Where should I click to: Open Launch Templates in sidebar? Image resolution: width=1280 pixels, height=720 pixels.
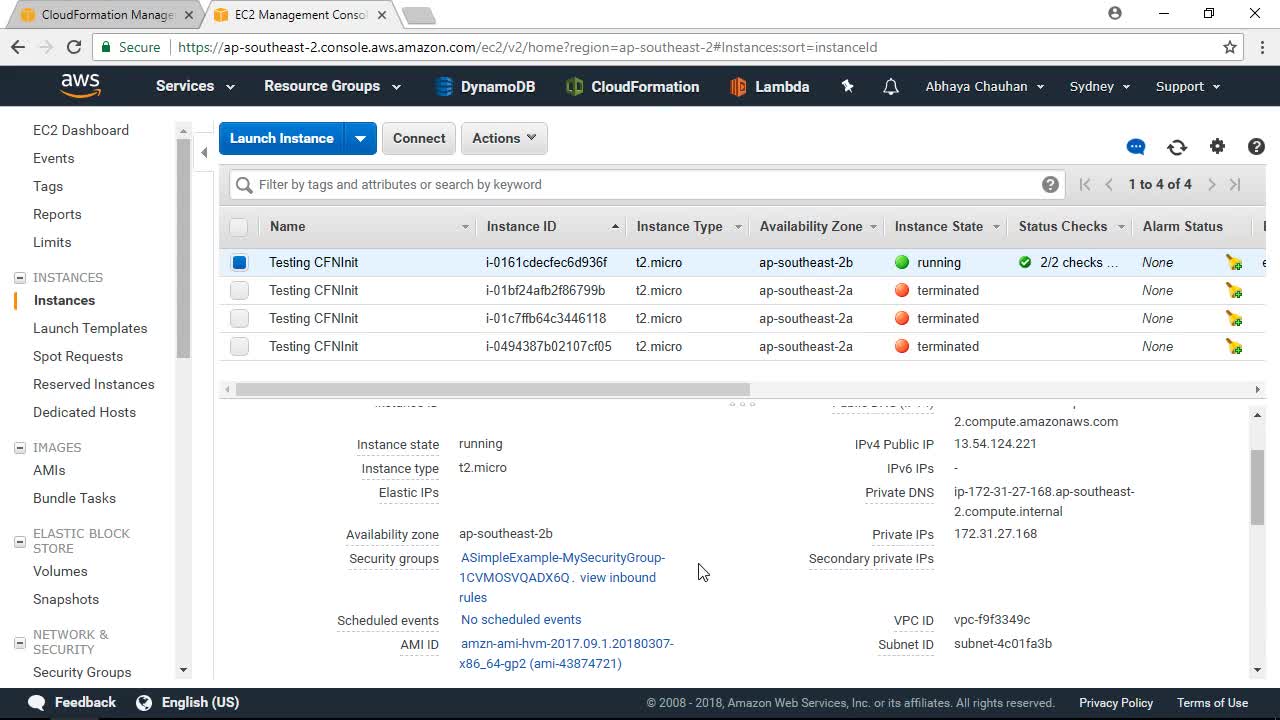pyautogui.click(x=90, y=328)
